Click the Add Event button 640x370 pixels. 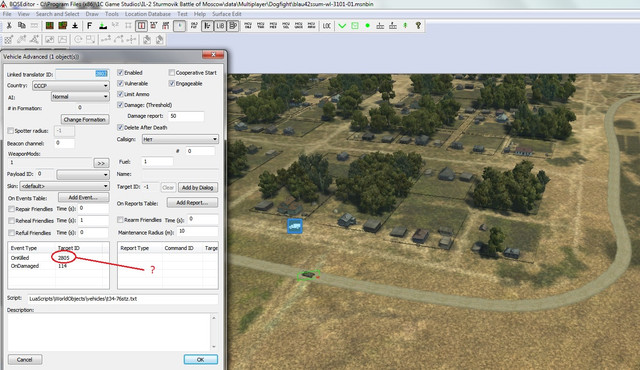pos(83,197)
